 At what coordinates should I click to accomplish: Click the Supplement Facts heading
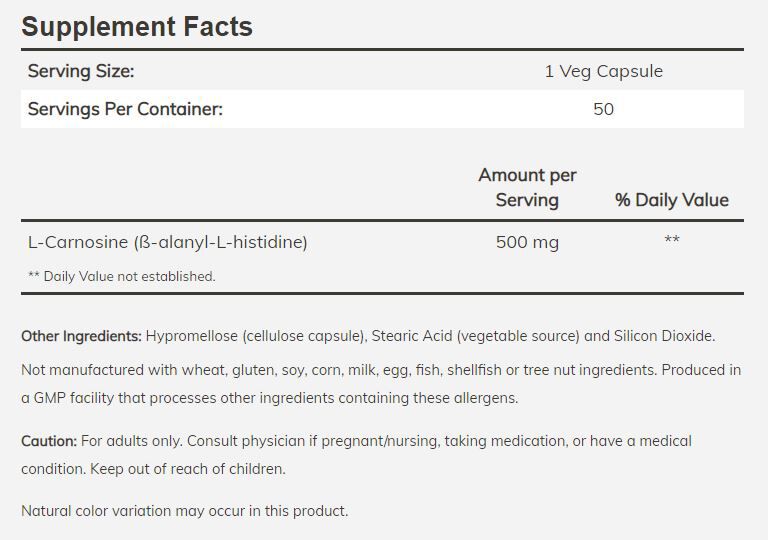(x=137, y=26)
